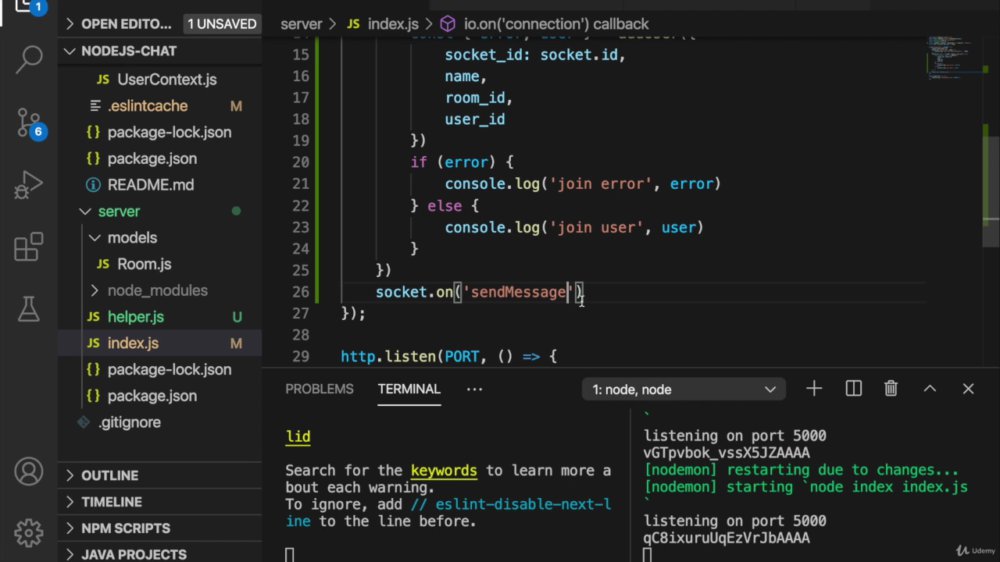Expand the node_modules folder

point(157,290)
